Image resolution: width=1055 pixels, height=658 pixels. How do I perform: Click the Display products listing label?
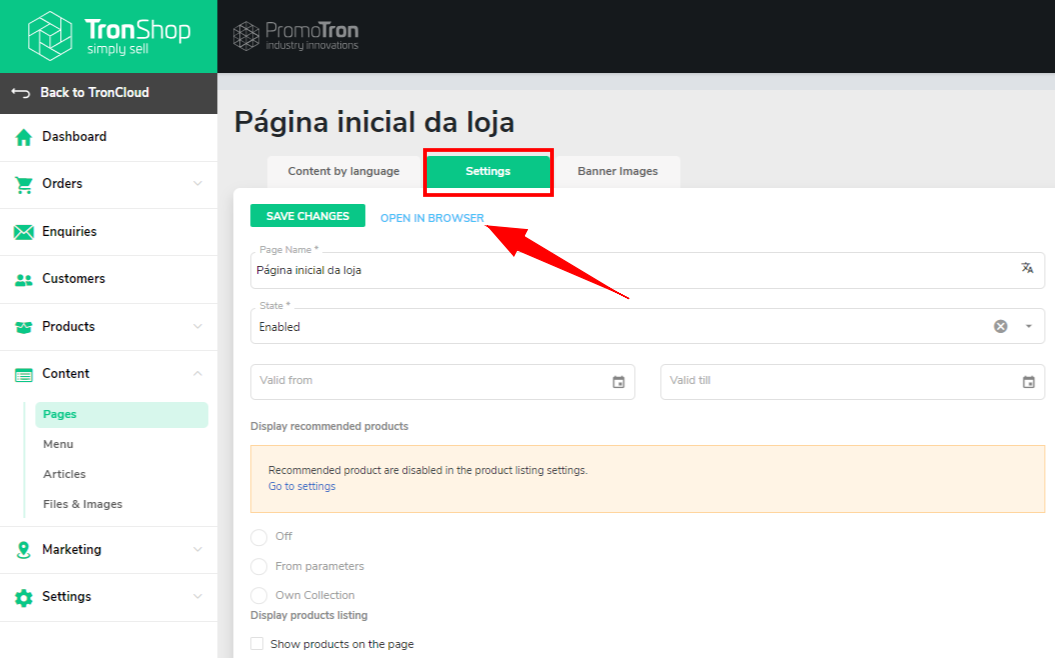[309, 616]
